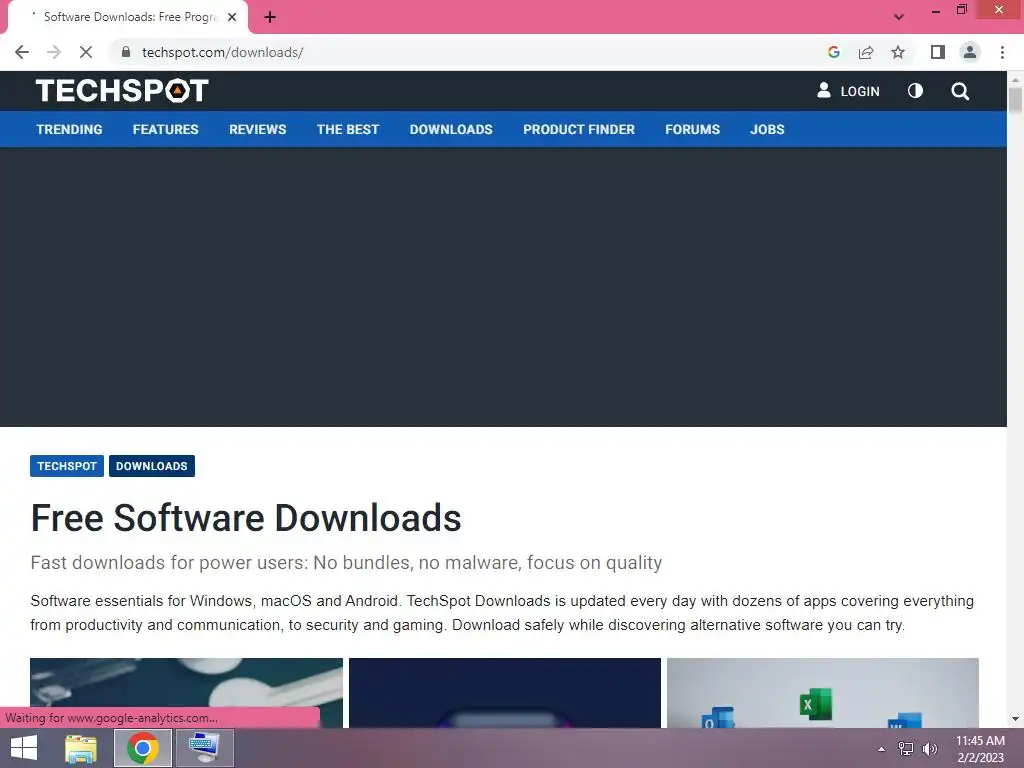Expand the tab search chevron
The width and height of the screenshot is (1024, 768).
[899, 17]
